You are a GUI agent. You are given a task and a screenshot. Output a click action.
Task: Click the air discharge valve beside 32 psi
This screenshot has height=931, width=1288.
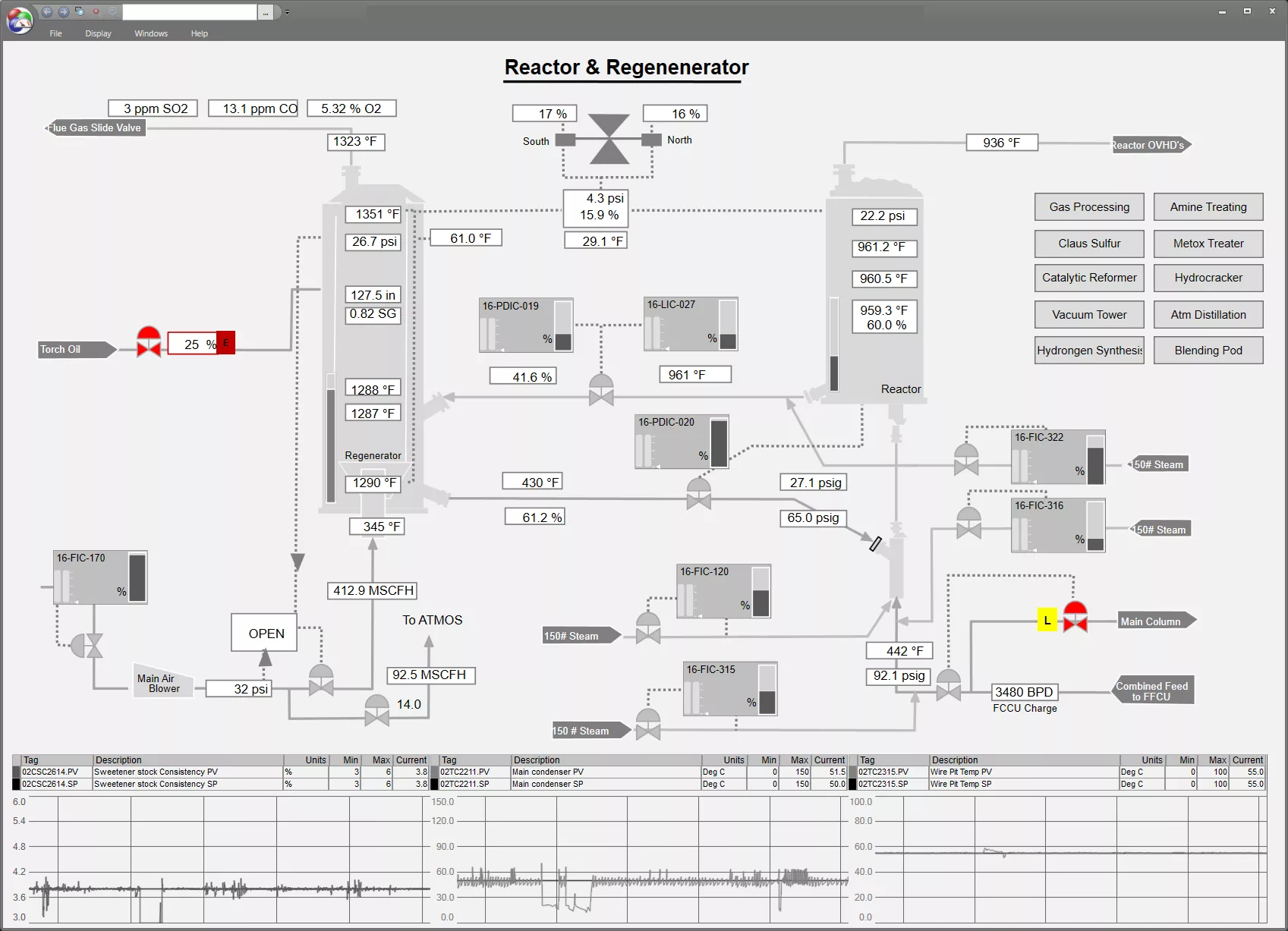(321, 680)
